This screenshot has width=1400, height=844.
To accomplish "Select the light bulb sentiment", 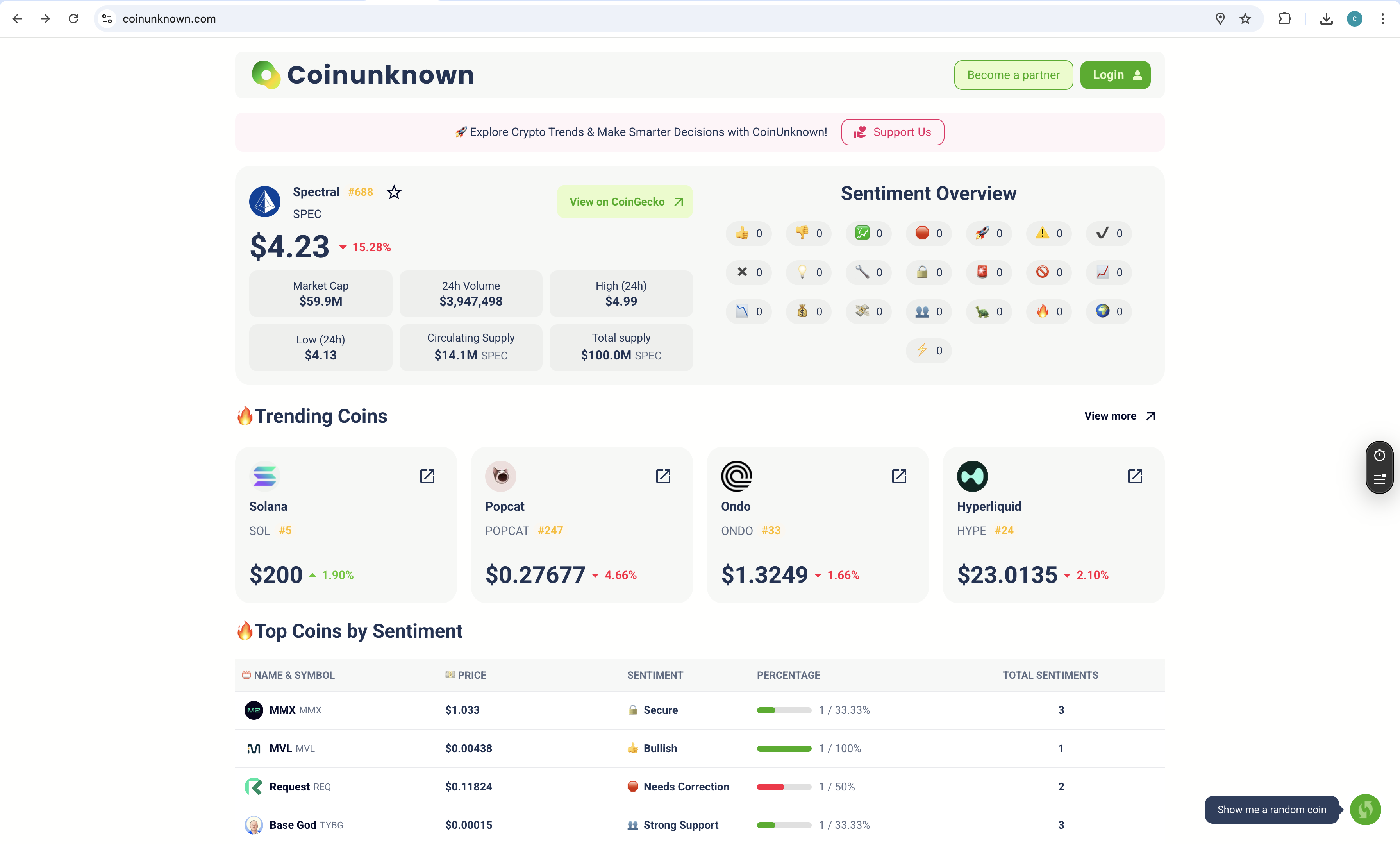I will 809,272.
